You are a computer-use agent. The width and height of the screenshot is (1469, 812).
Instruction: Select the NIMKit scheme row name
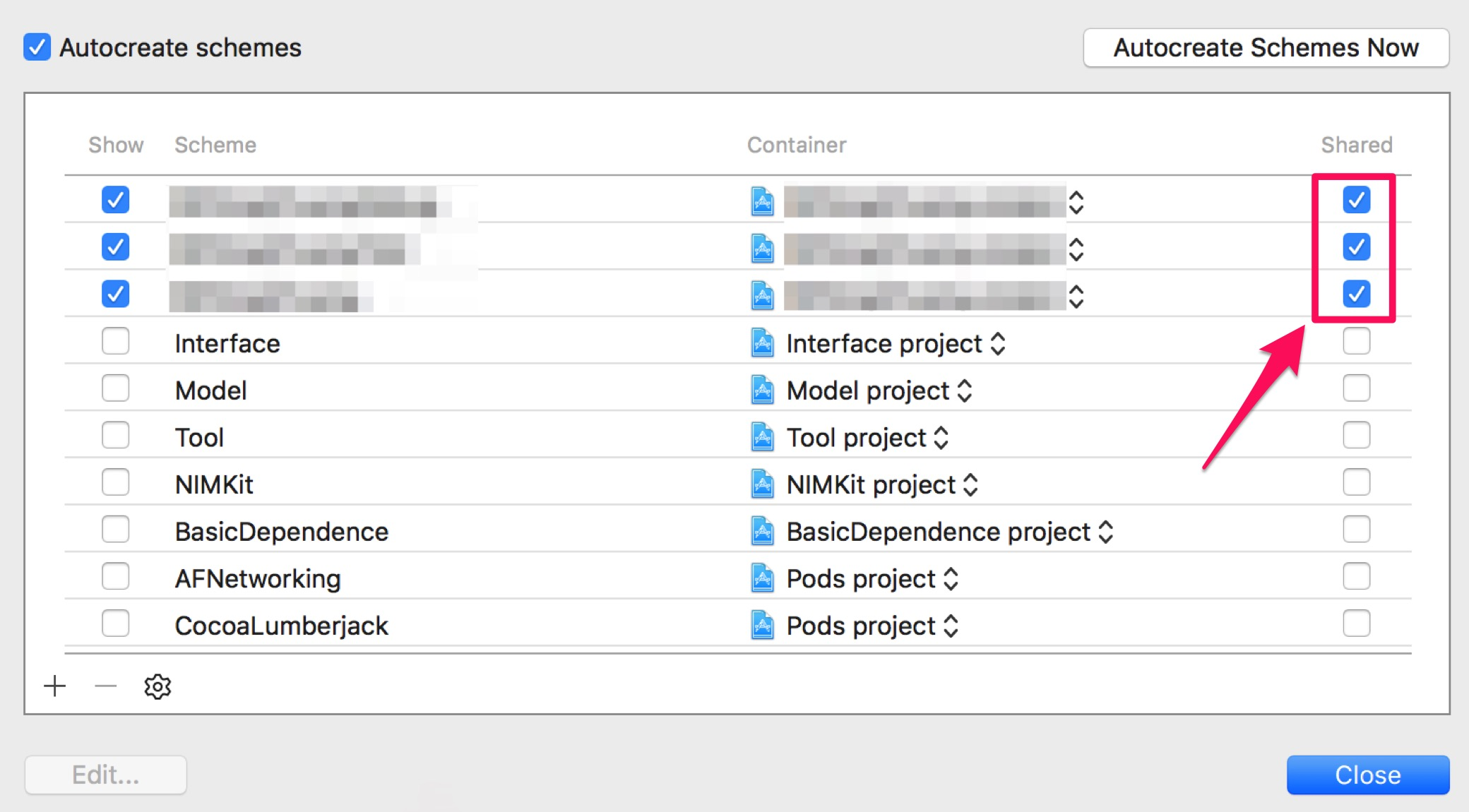click(214, 484)
